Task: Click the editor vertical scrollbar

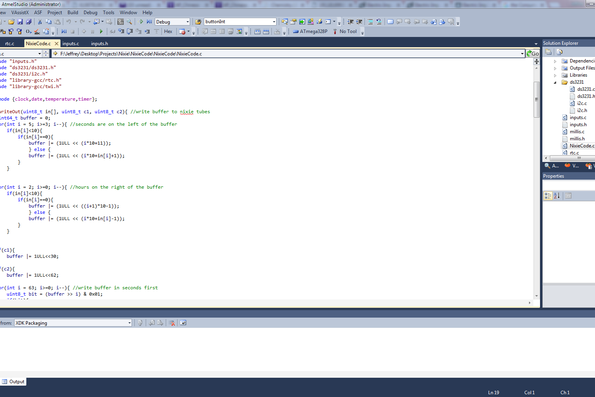Action: point(536,178)
